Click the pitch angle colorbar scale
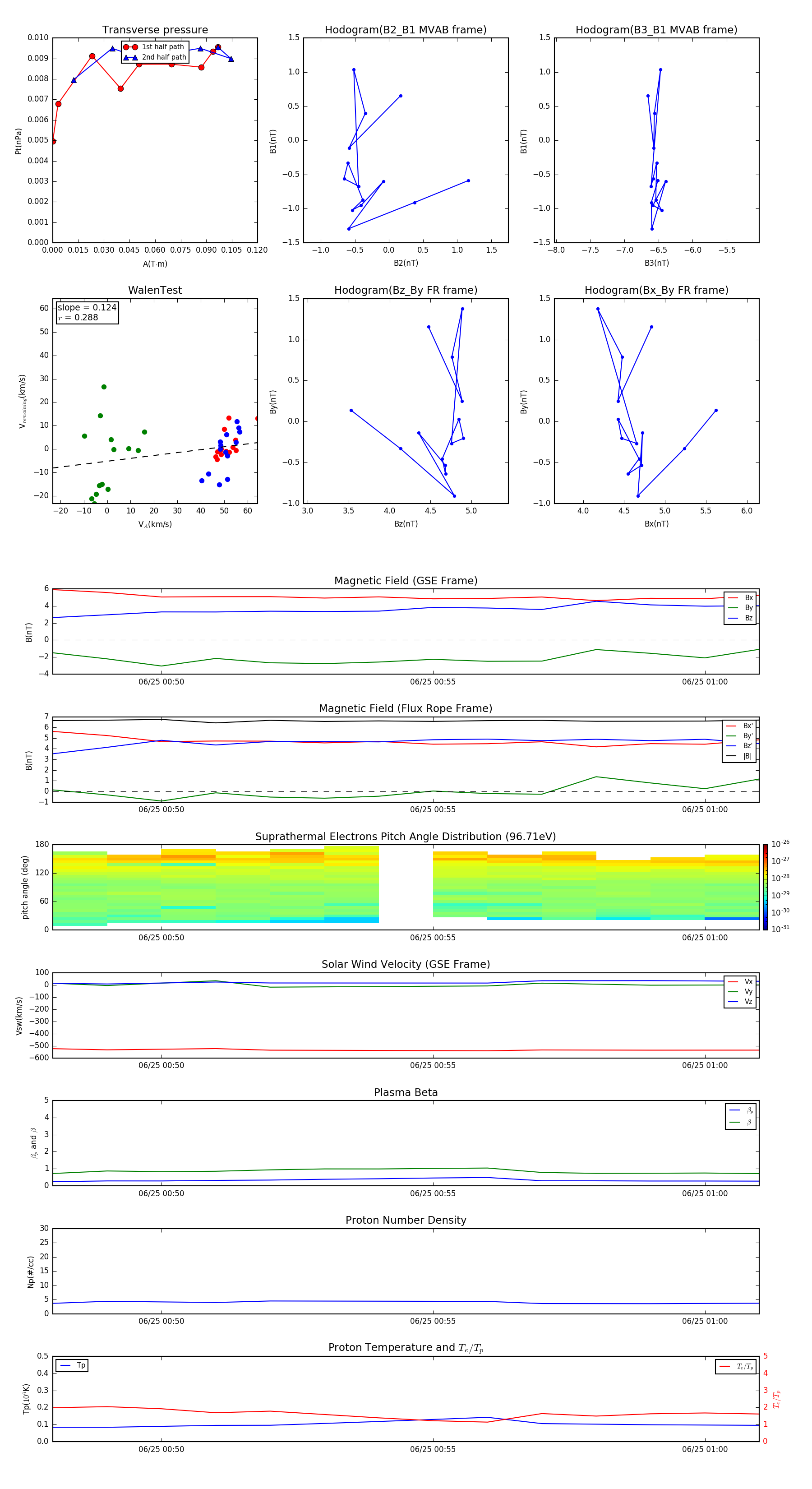The width and height of the screenshot is (812, 1489). tap(765, 887)
